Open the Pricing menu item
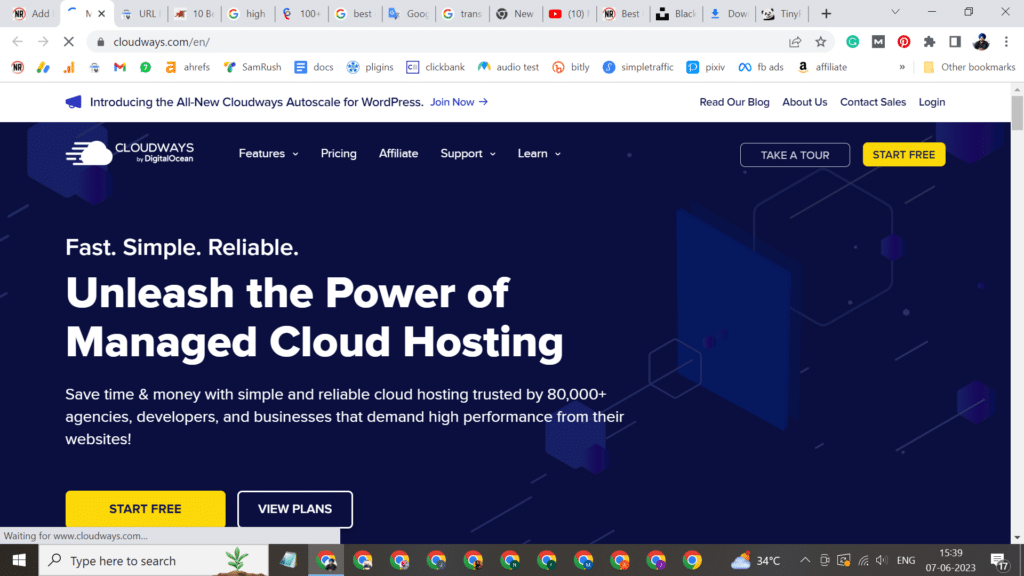 pyautogui.click(x=338, y=154)
